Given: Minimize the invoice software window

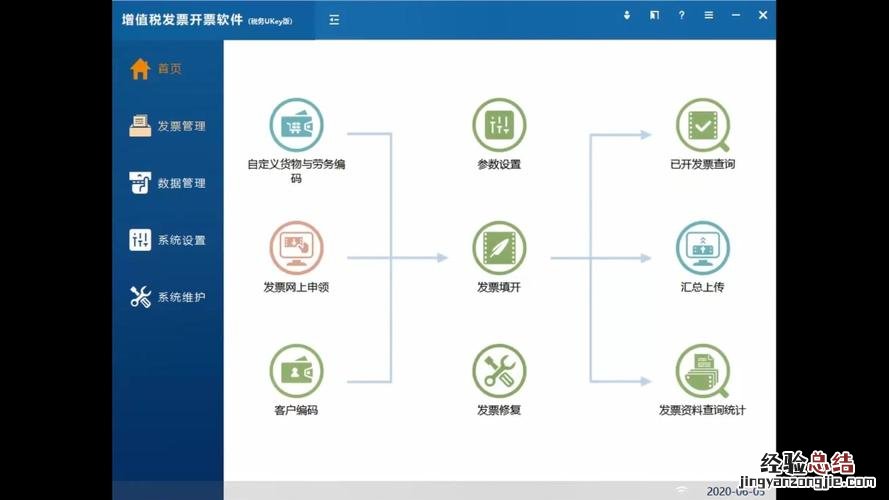Looking at the screenshot, I should (x=736, y=15).
